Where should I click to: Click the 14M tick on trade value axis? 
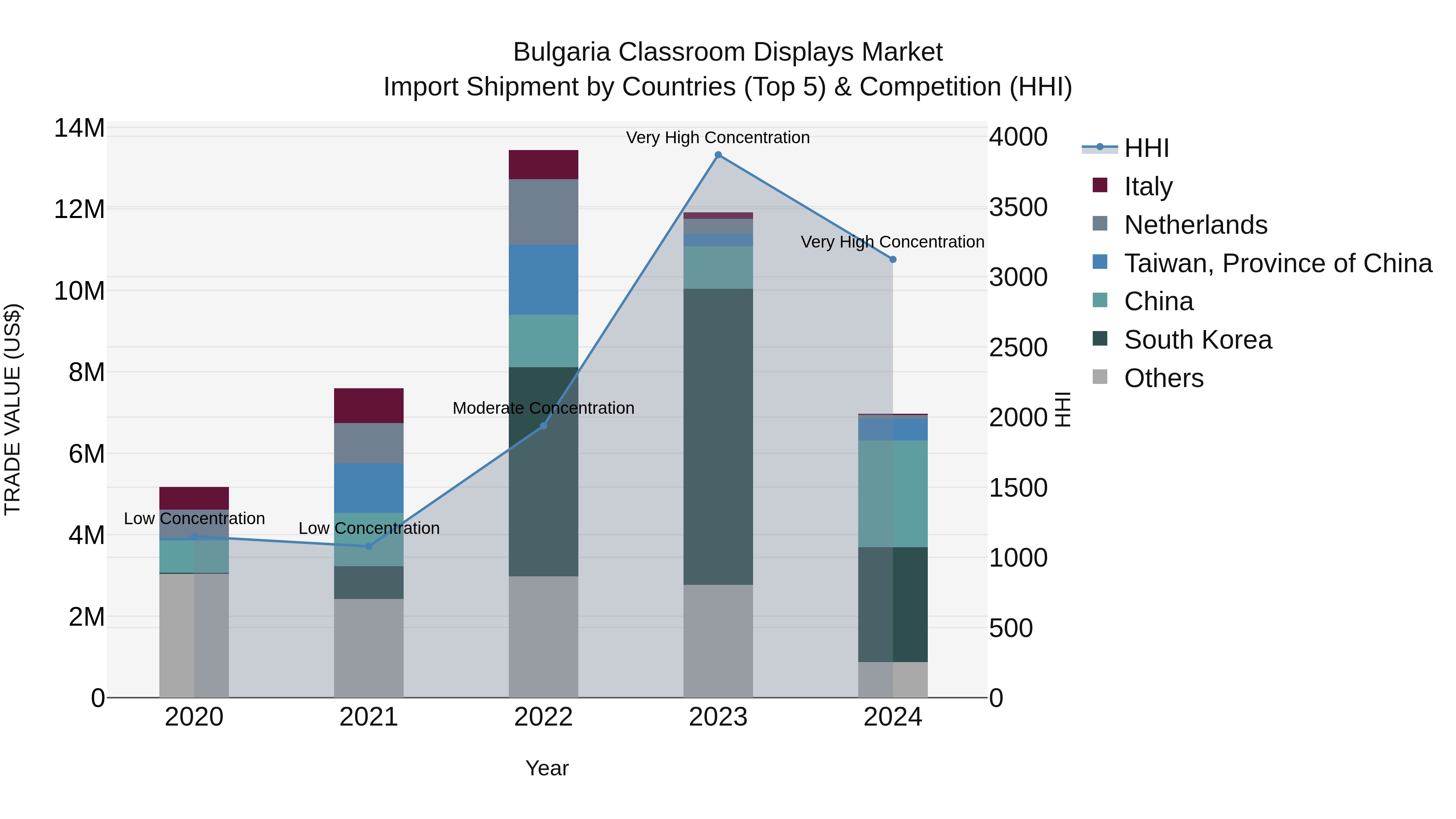click(x=79, y=128)
